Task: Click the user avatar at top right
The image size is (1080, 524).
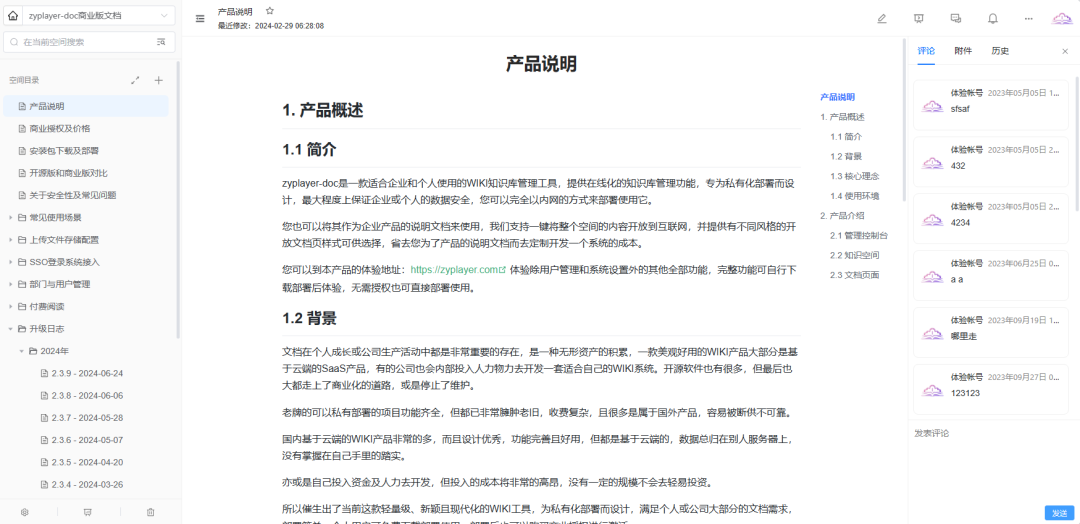Action: [1061, 19]
